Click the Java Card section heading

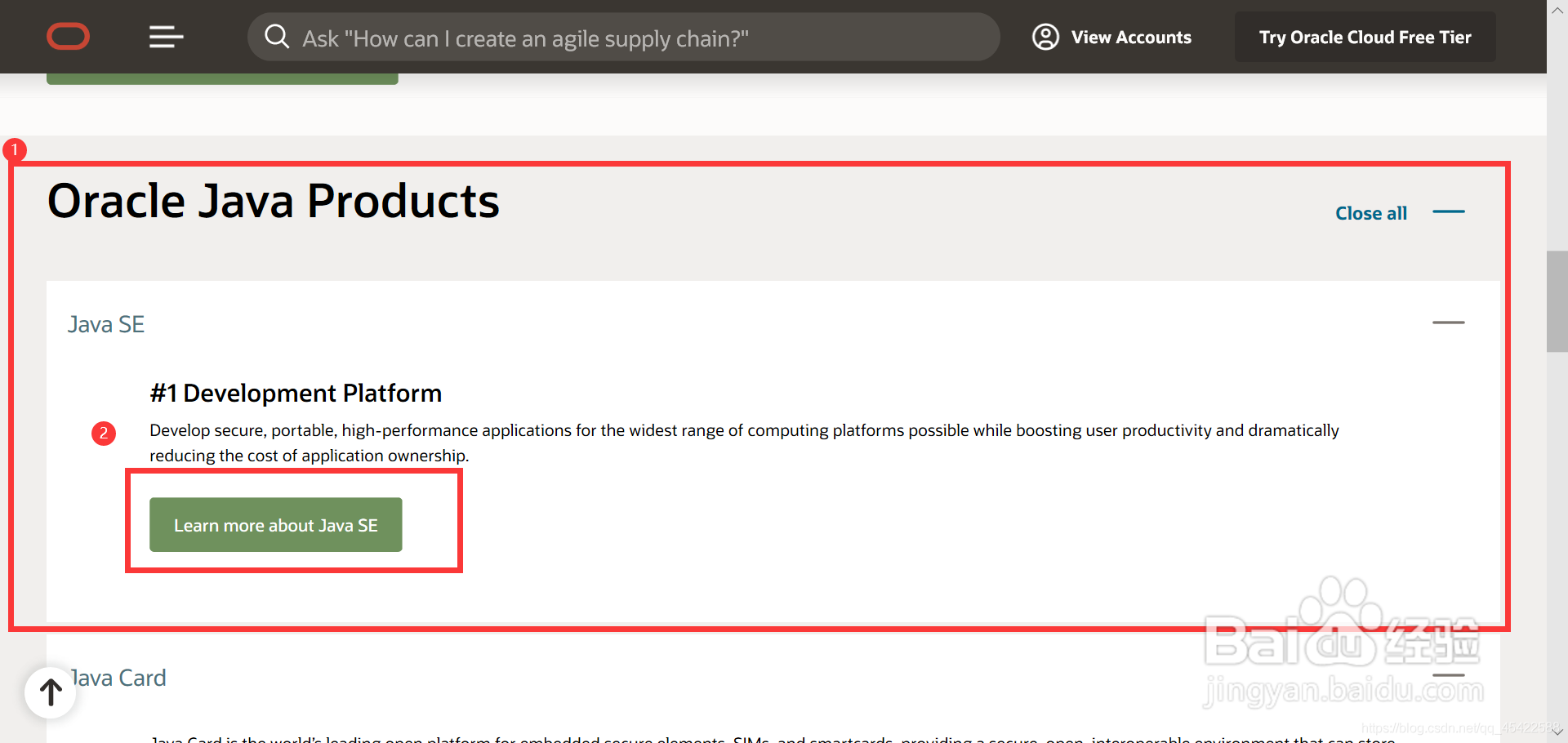119,678
